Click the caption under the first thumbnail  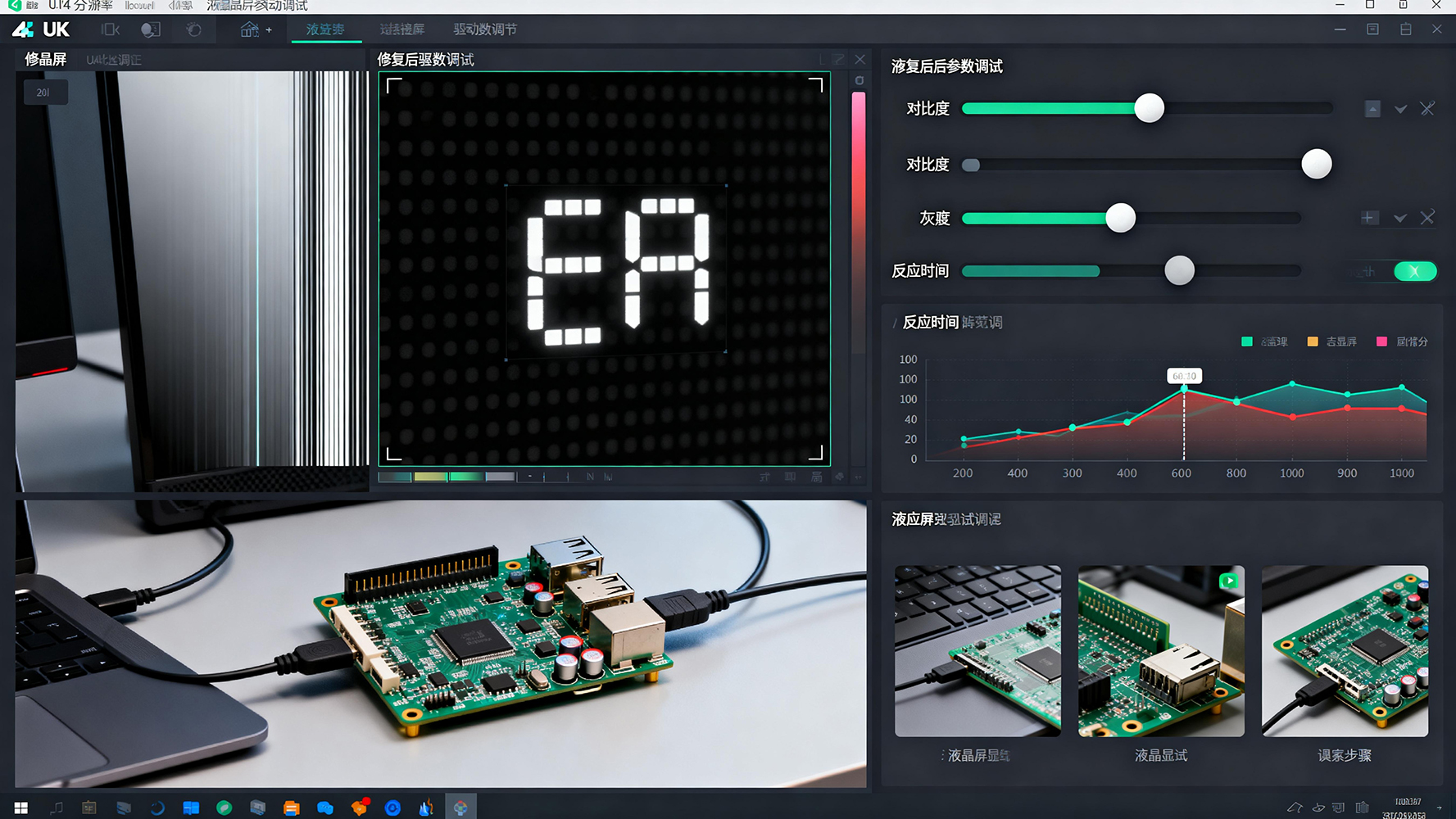click(x=978, y=755)
